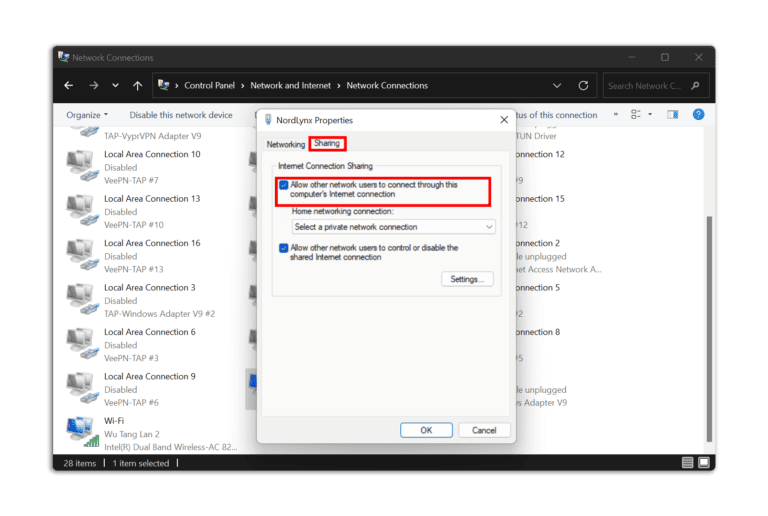The width and height of the screenshot is (768, 516).
Task: Select the Wi-Fi adapter icon
Action: pos(82,432)
